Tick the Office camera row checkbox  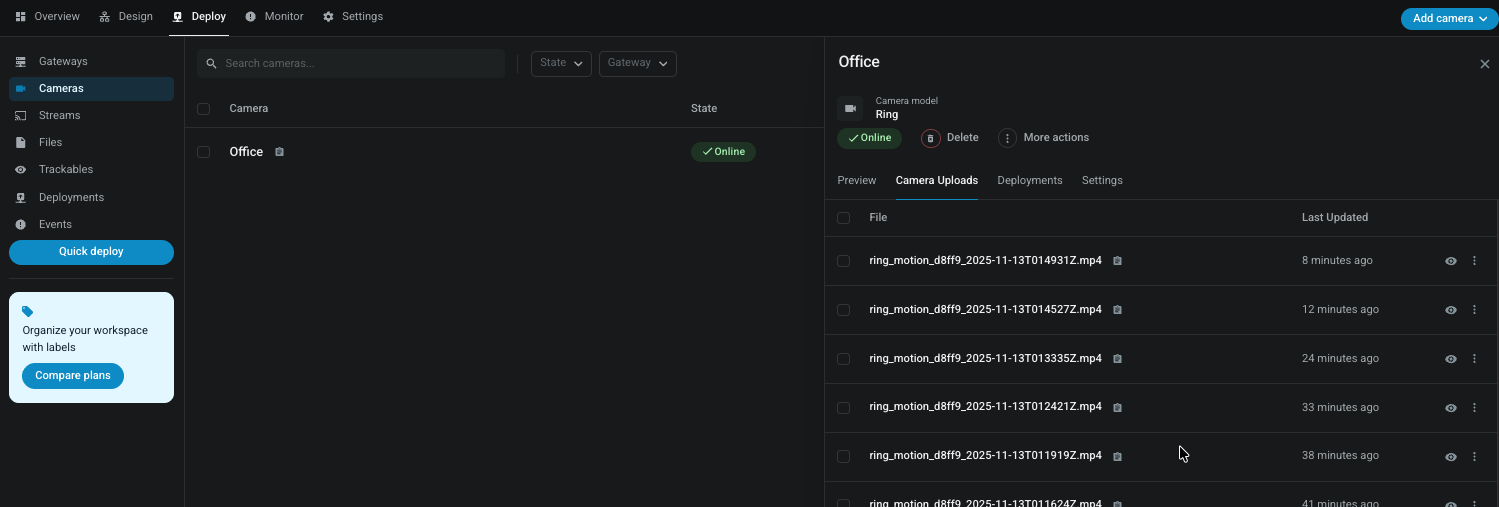point(204,152)
